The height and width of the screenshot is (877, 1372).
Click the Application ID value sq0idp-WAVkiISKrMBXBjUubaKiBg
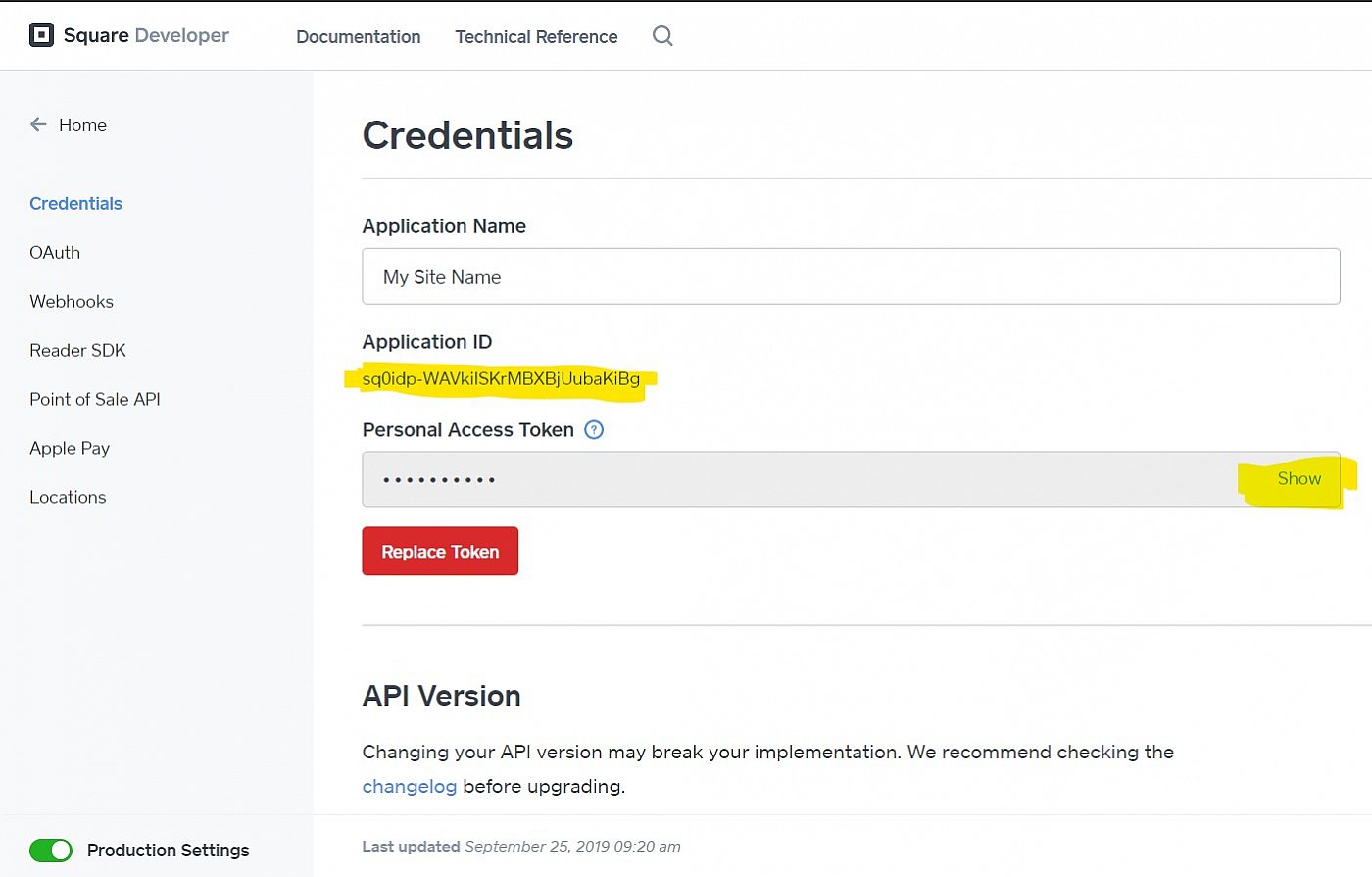pyautogui.click(x=501, y=378)
